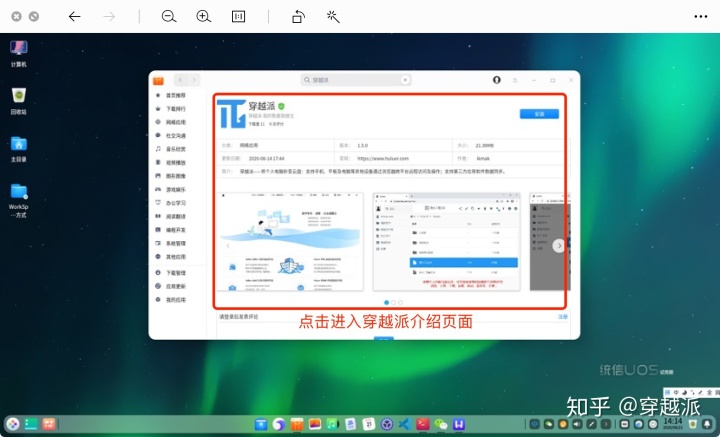
Task: Open WeChat from the dock
Action: click(x=441, y=424)
